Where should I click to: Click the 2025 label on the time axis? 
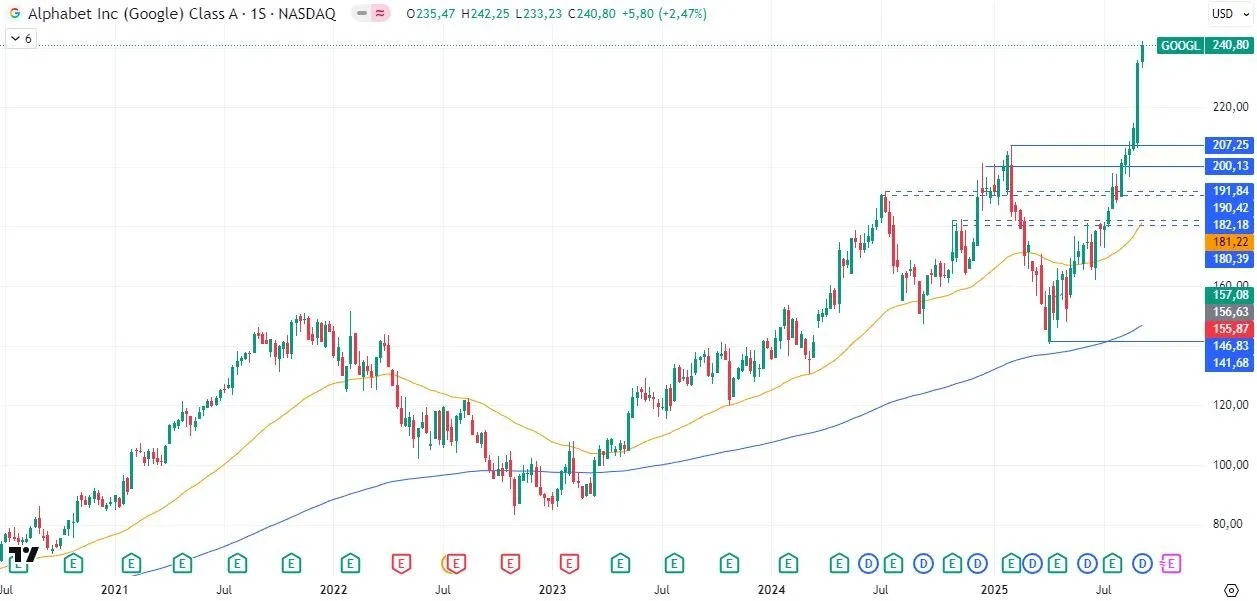tap(995, 590)
